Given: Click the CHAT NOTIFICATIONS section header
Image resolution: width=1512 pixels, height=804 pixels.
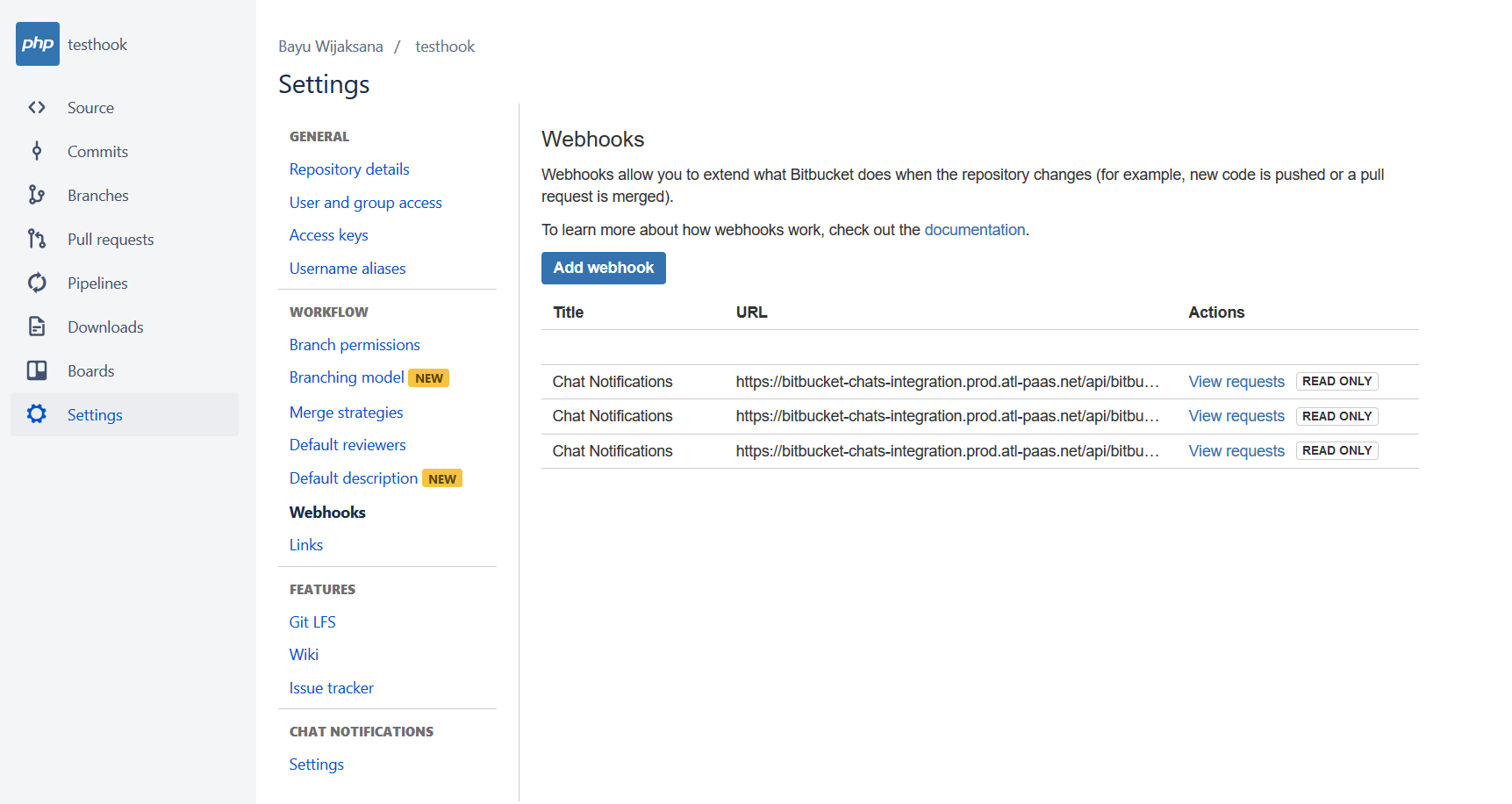Looking at the screenshot, I should (362, 732).
